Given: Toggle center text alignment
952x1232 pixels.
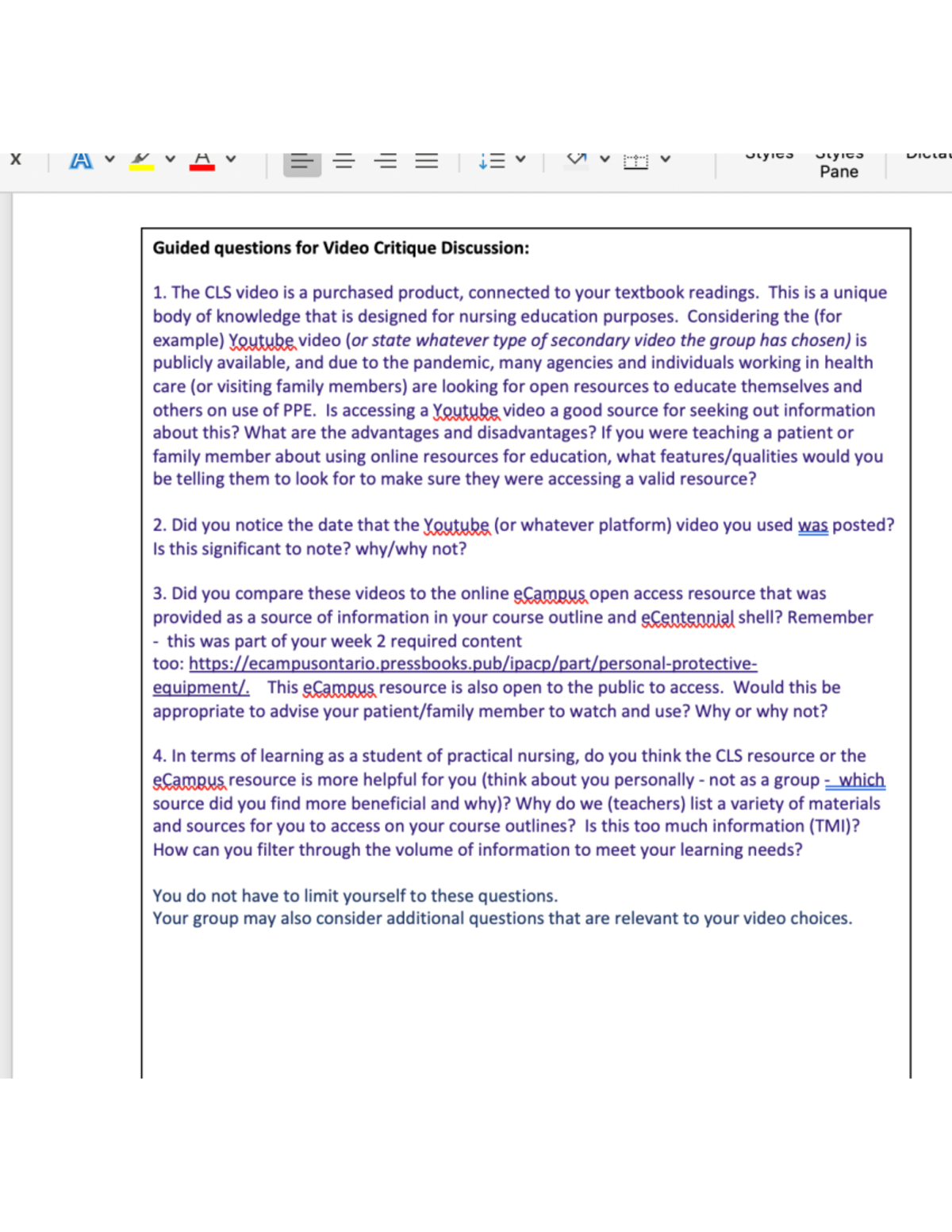Looking at the screenshot, I should click(344, 162).
